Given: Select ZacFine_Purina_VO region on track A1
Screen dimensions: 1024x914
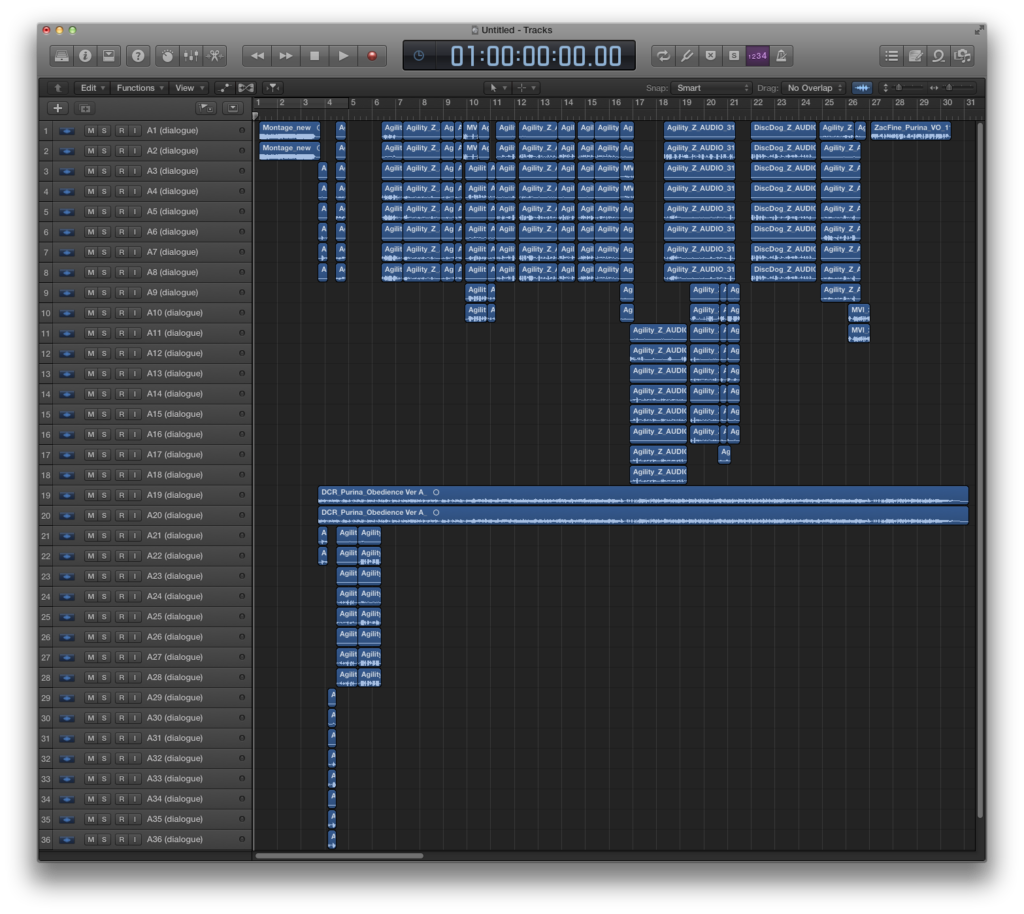Looking at the screenshot, I should tap(910, 131).
